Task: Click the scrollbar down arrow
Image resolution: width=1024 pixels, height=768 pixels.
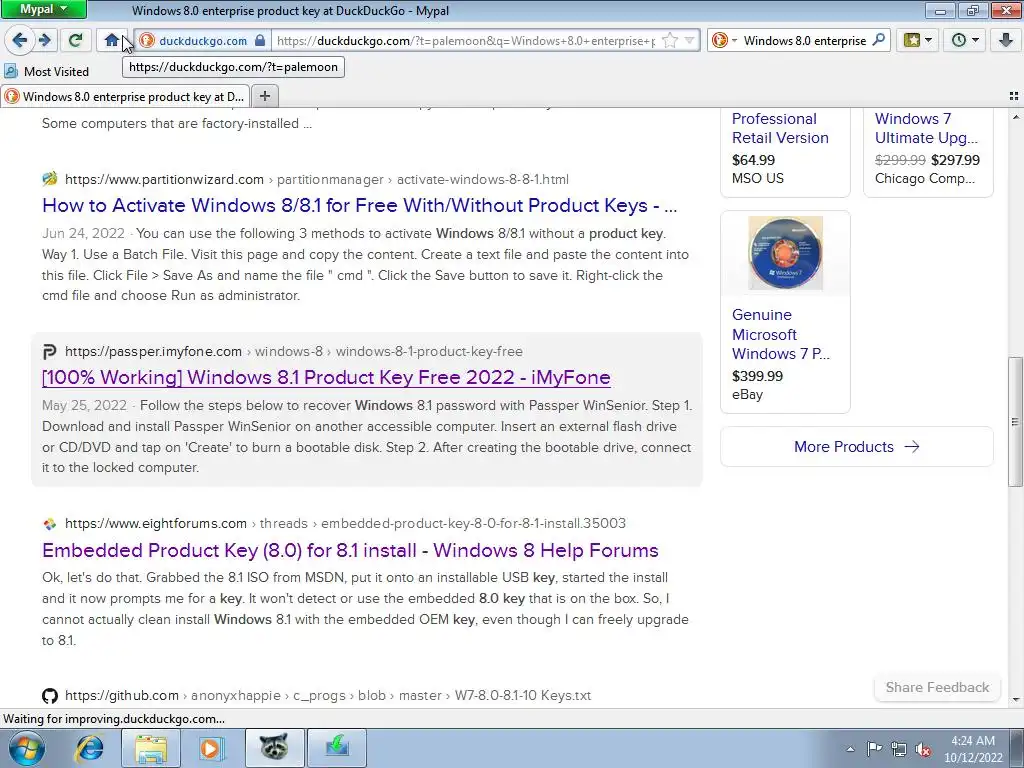Action: tap(1016, 699)
